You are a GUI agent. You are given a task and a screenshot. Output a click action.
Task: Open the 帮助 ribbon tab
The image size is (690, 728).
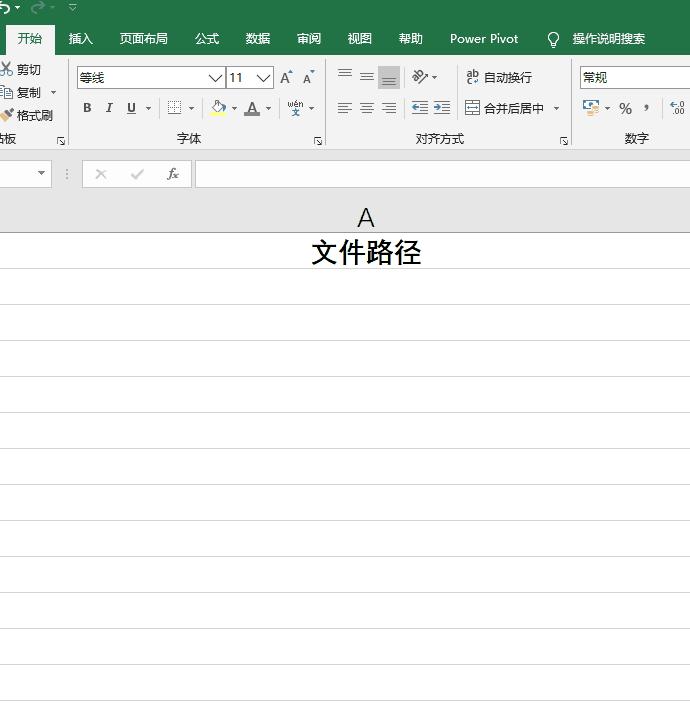tap(410, 39)
